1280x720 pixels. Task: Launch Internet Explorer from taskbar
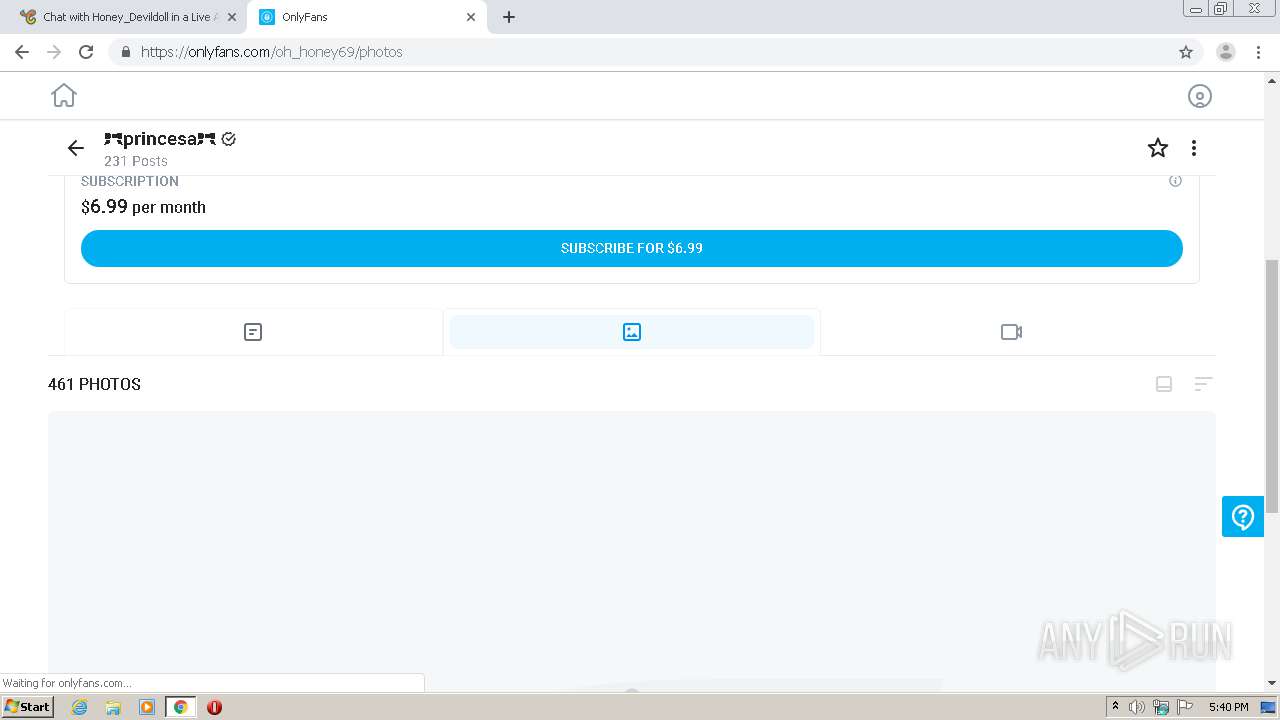pyautogui.click(x=80, y=707)
